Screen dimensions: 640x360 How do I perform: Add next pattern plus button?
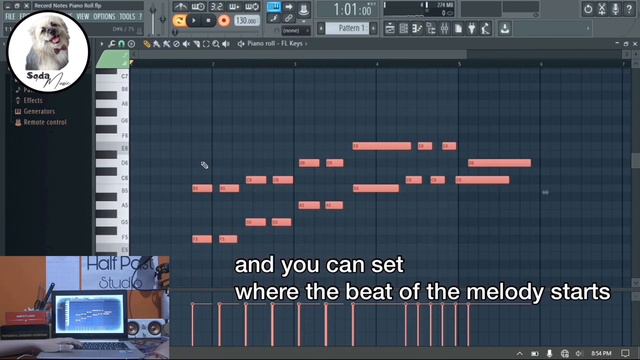pyautogui.click(x=373, y=28)
